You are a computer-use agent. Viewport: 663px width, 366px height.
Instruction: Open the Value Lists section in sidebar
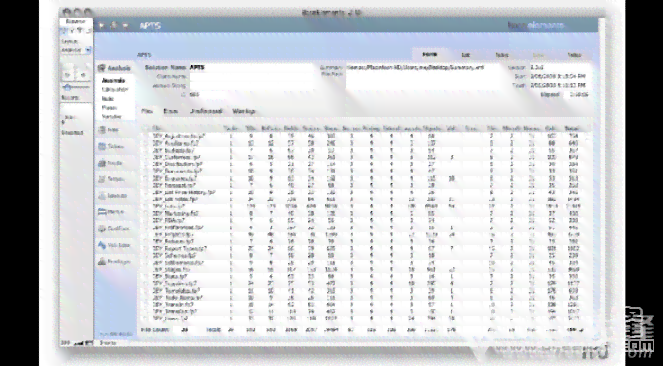(x=114, y=245)
